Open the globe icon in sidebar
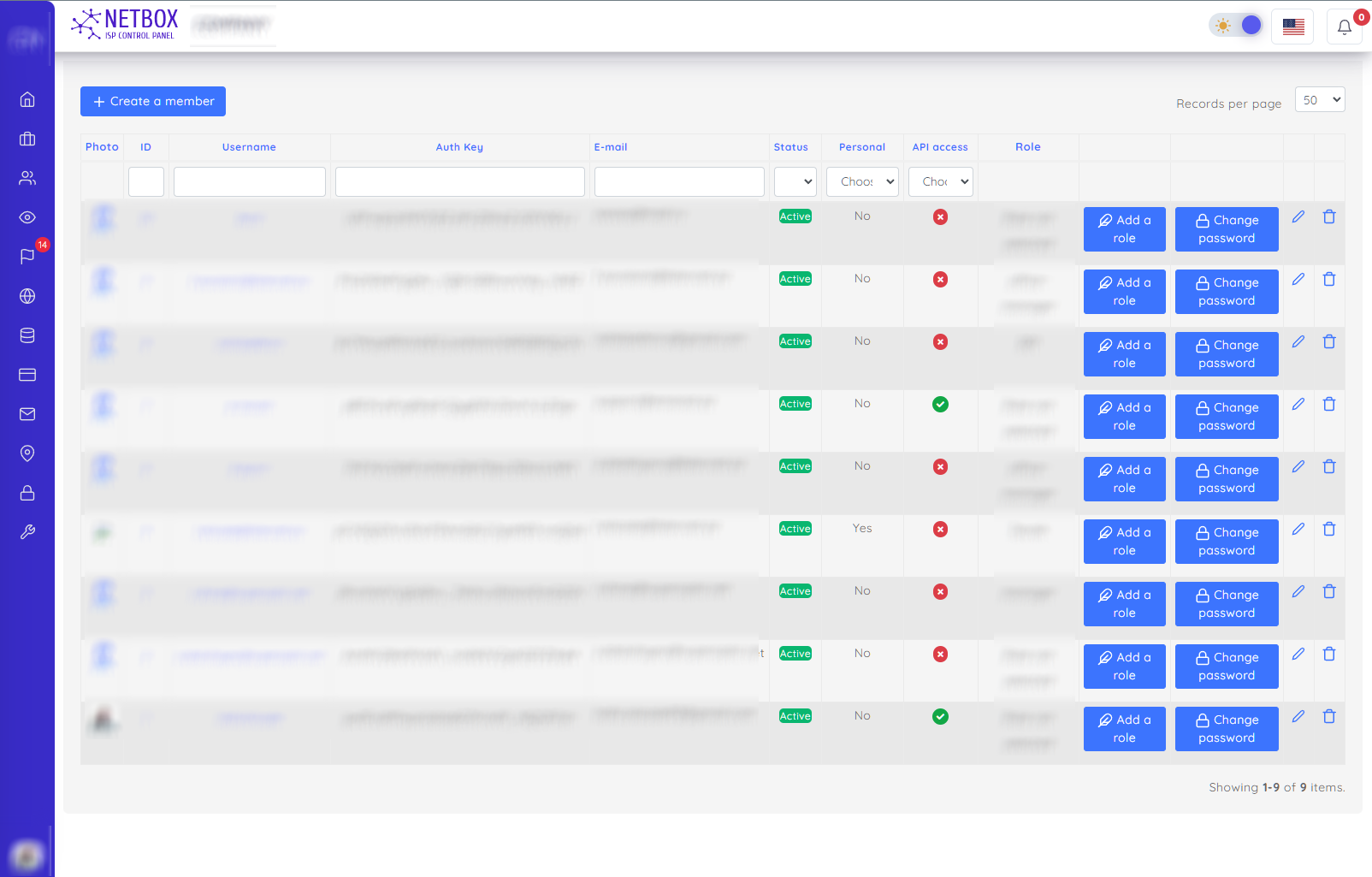The height and width of the screenshot is (877, 1372). point(27,296)
